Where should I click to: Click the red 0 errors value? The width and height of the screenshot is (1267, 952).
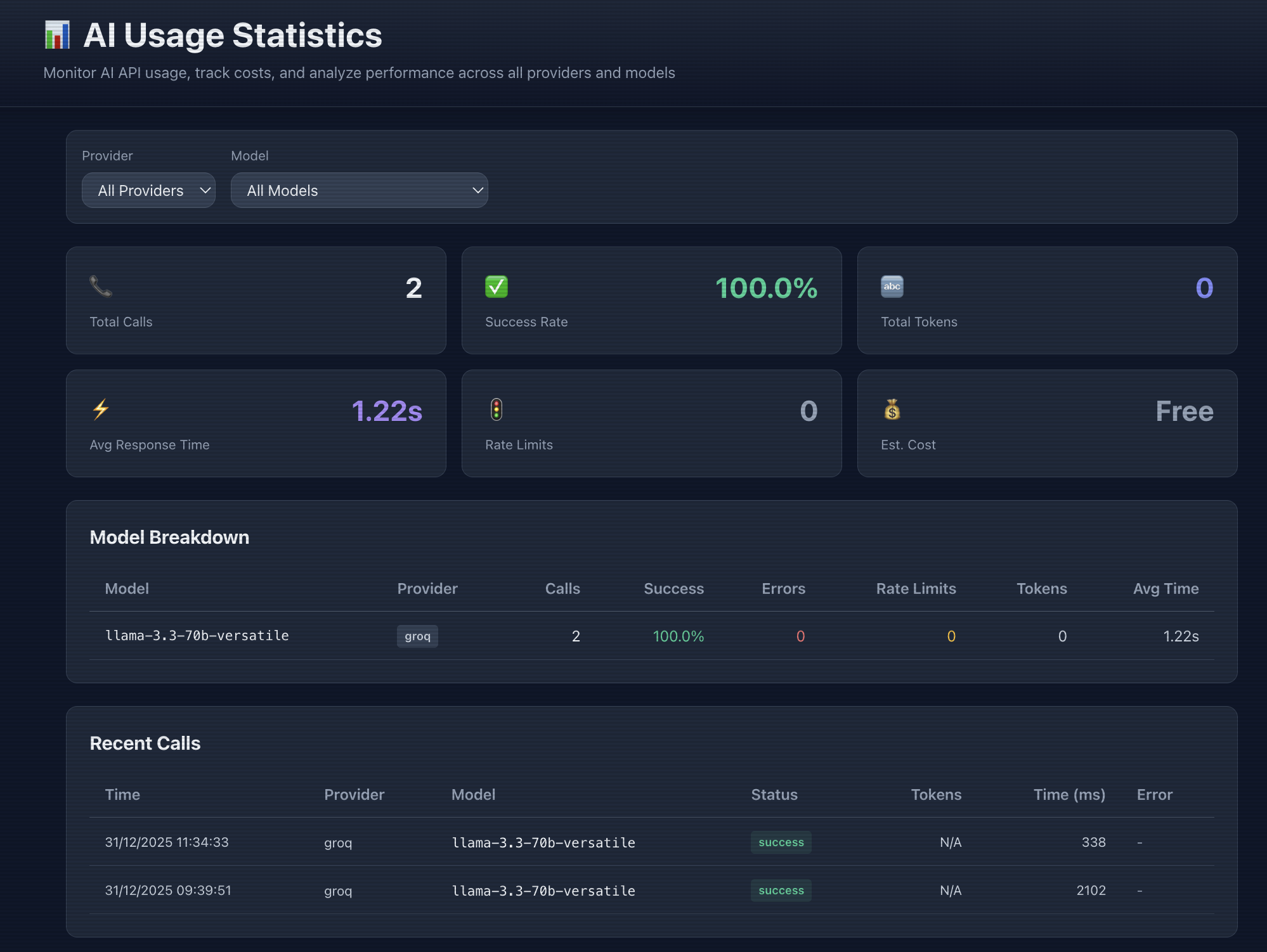coord(800,636)
